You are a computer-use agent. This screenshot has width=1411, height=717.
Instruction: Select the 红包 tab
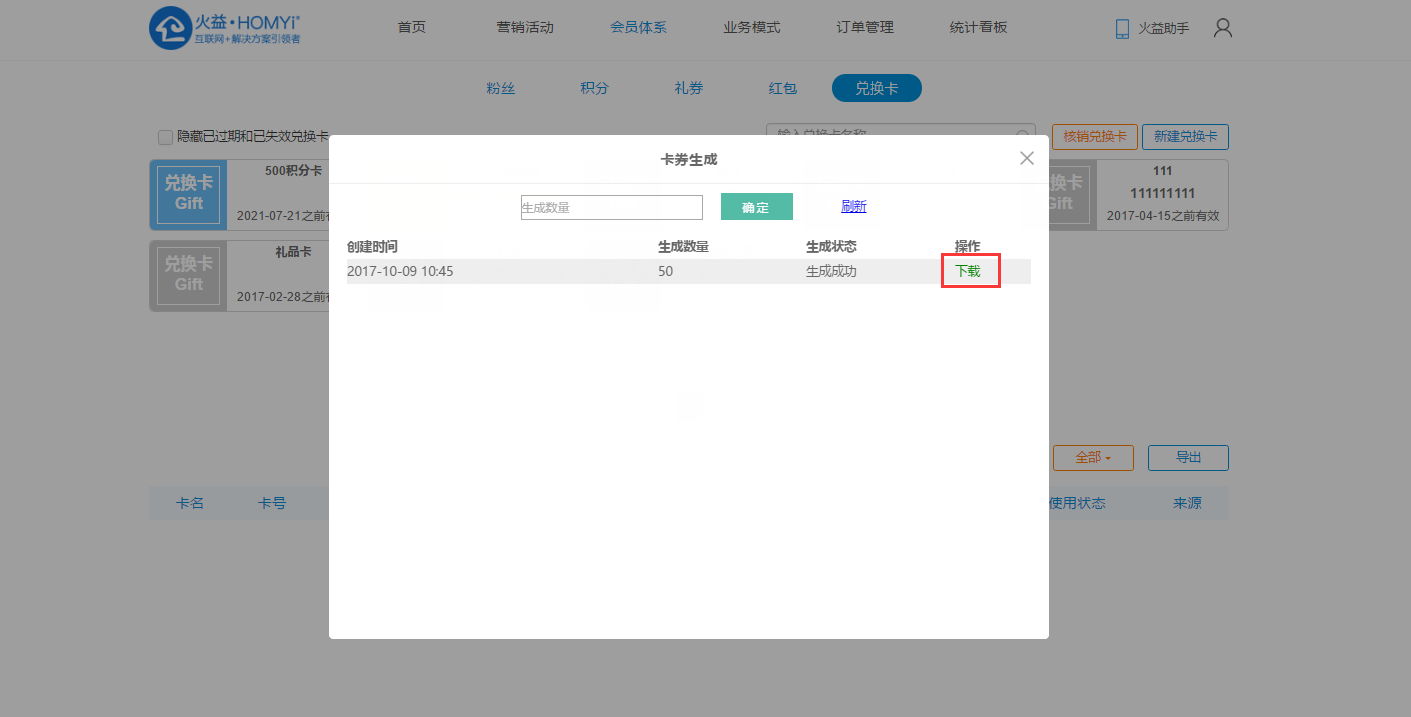pyautogui.click(x=782, y=88)
